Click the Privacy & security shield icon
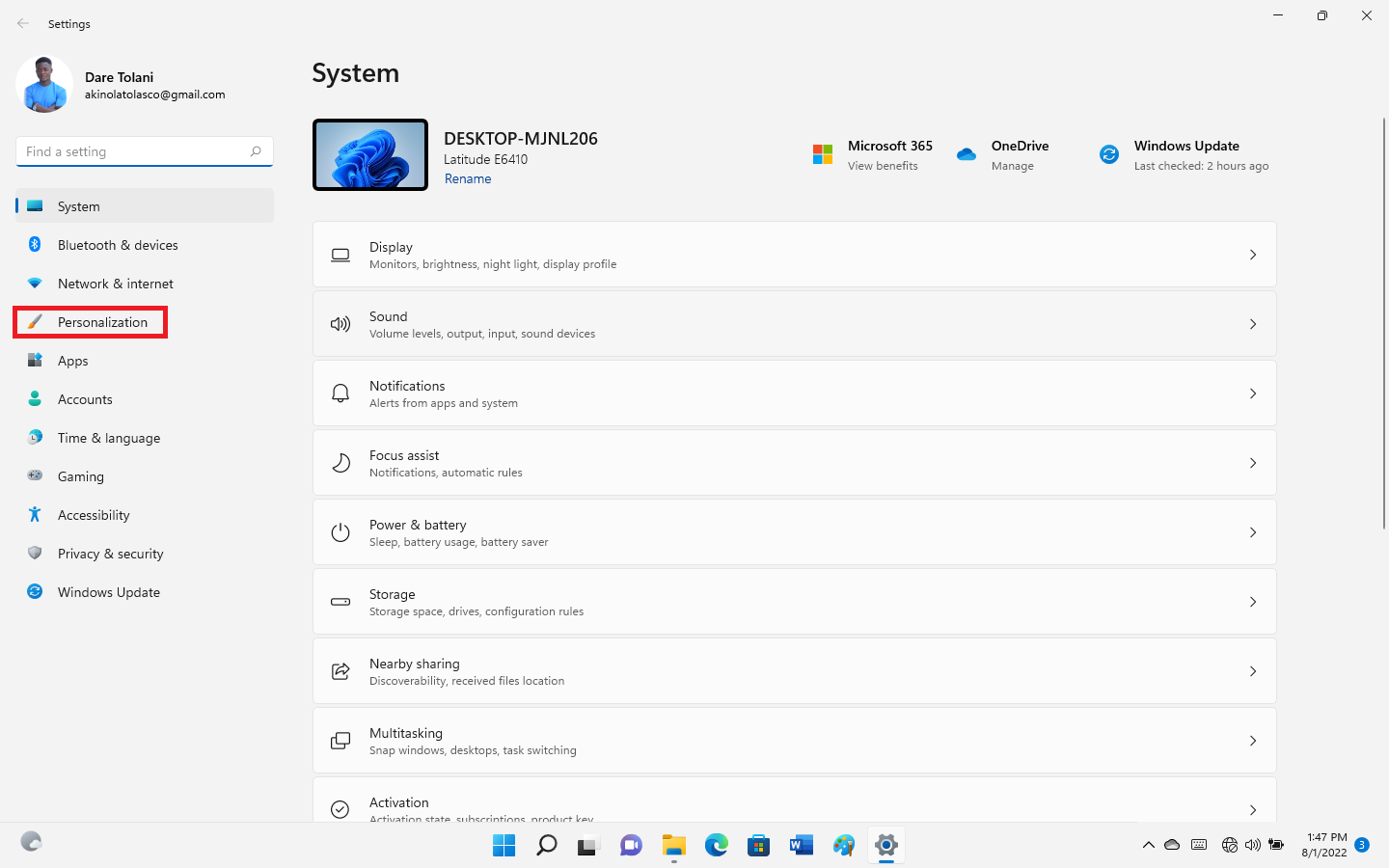The height and width of the screenshot is (868, 1389). click(x=35, y=554)
